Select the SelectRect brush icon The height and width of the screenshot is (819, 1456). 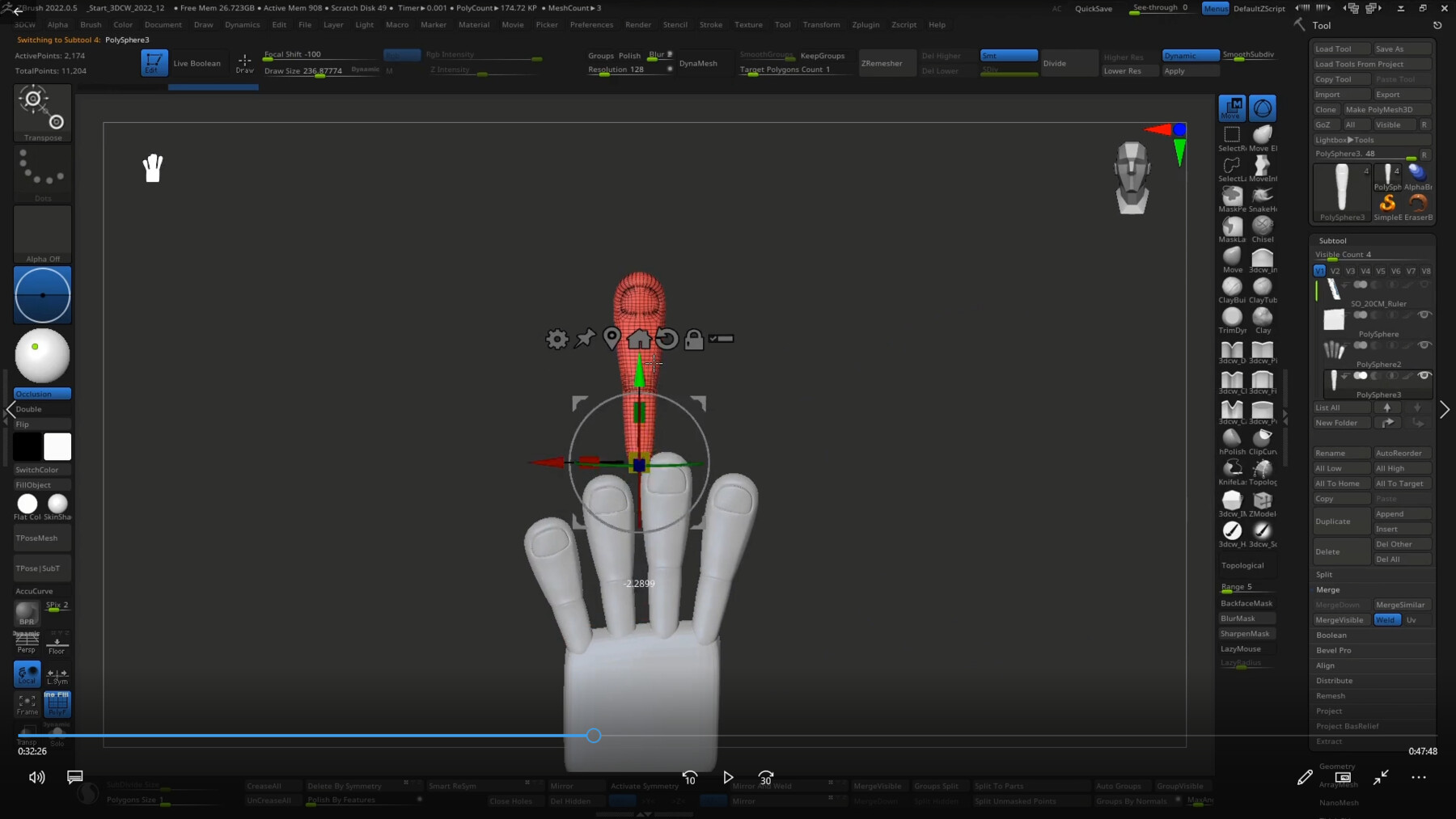(x=1233, y=134)
